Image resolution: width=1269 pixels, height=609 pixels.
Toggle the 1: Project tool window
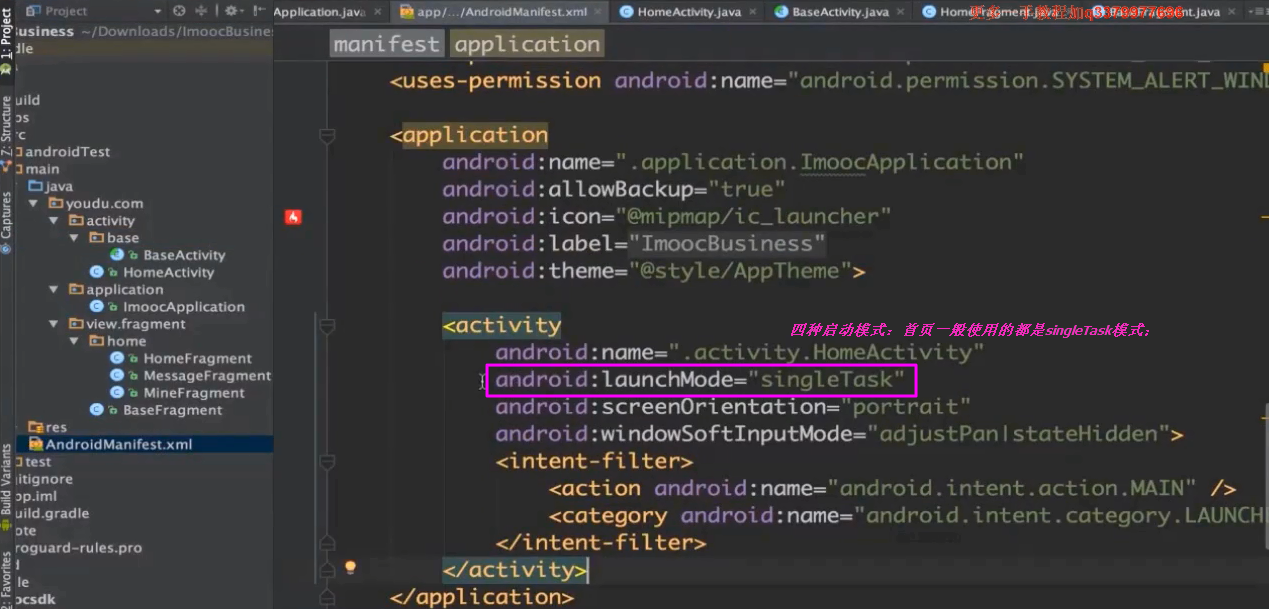7,42
